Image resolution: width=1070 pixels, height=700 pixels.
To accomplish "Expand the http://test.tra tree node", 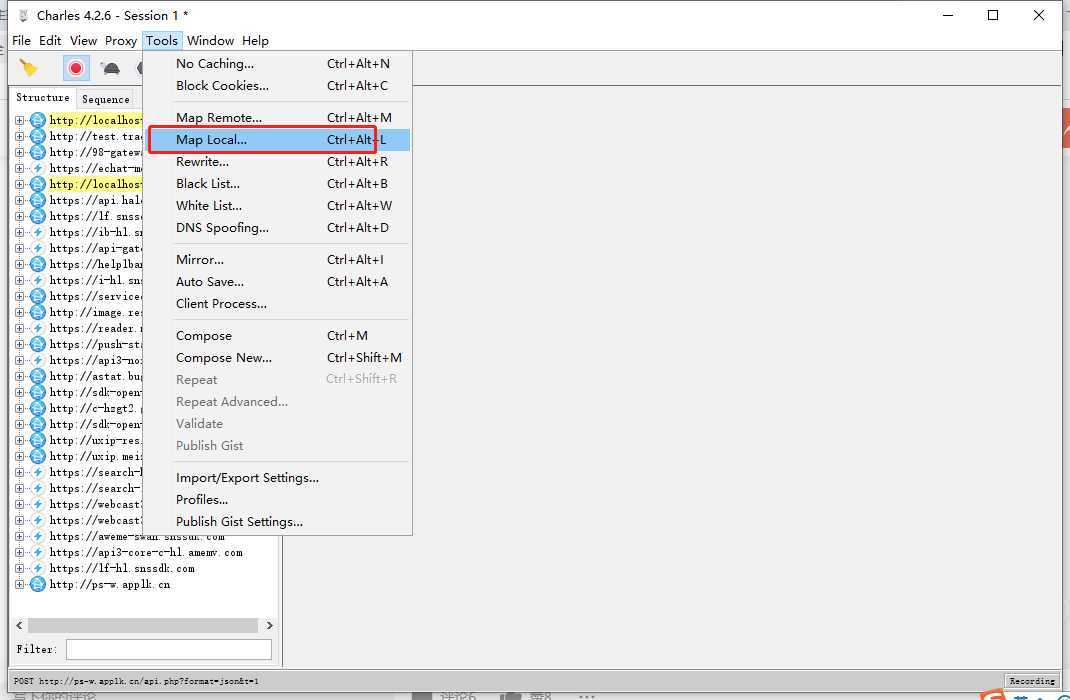I will (19, 136).
